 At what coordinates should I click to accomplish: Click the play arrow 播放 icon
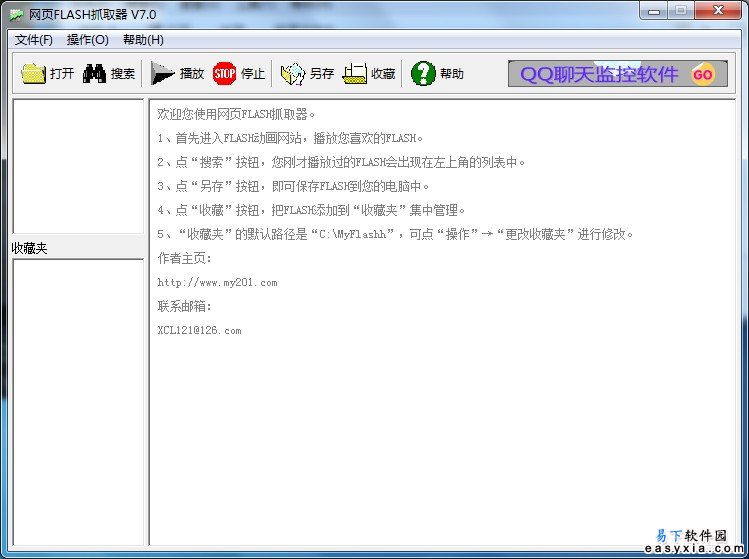pos(162,74)
